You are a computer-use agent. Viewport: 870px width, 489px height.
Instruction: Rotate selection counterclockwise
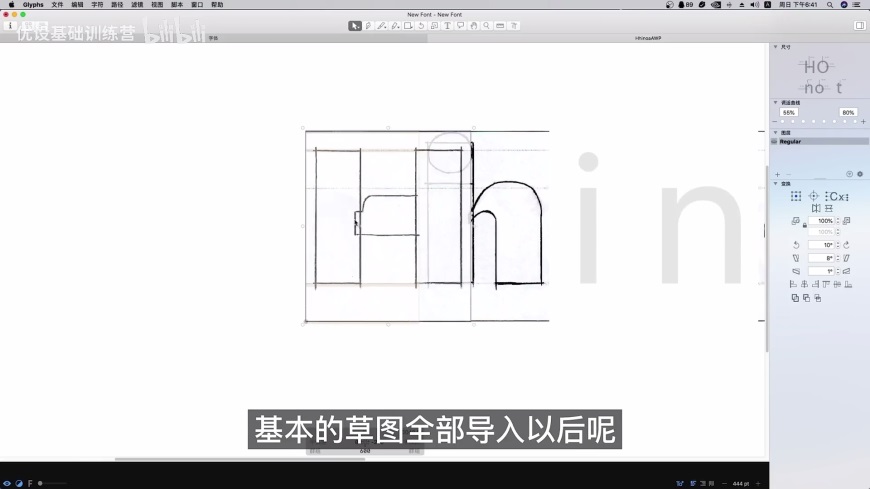click(x=796, y=245)
